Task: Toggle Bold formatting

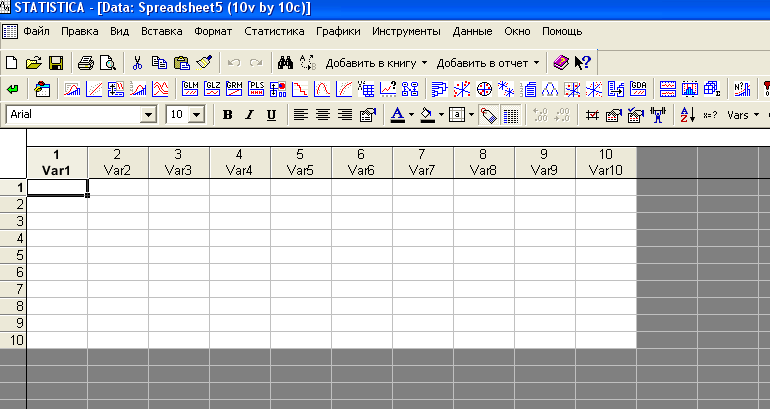Action: tap(227, 115)
